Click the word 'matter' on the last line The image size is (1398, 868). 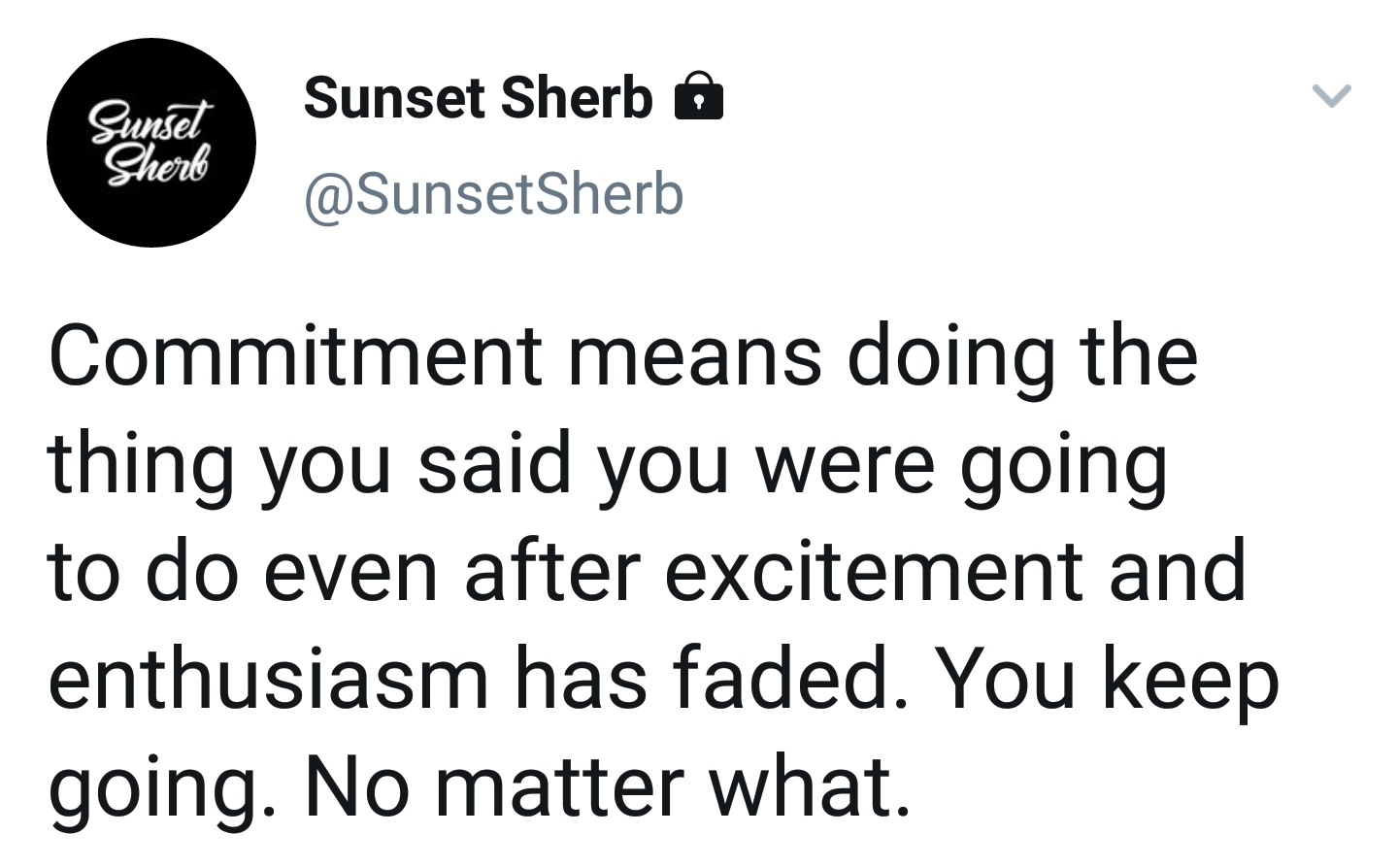coord(558,788)
